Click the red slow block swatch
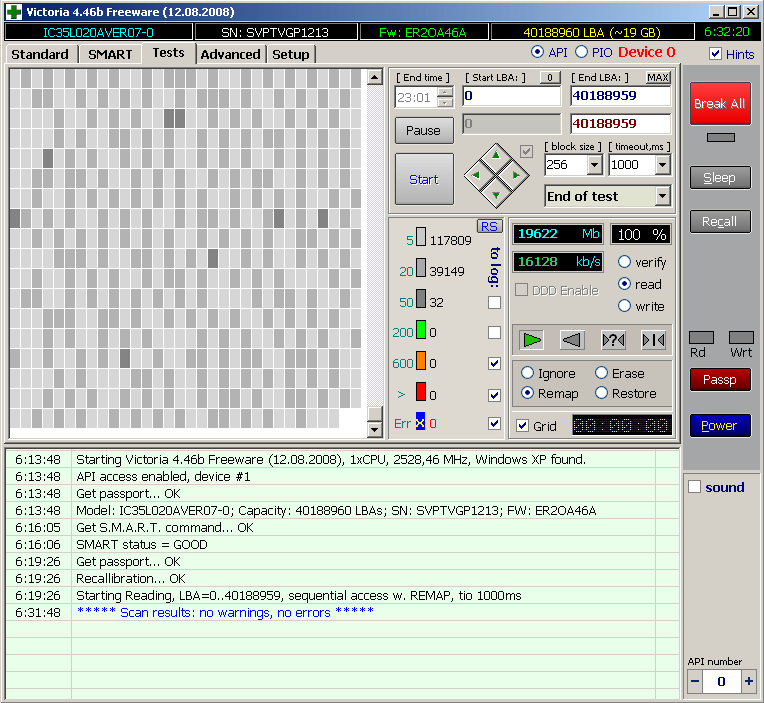Screen dimensions: 764x703 pyautogui.click(x=421, y=392)
